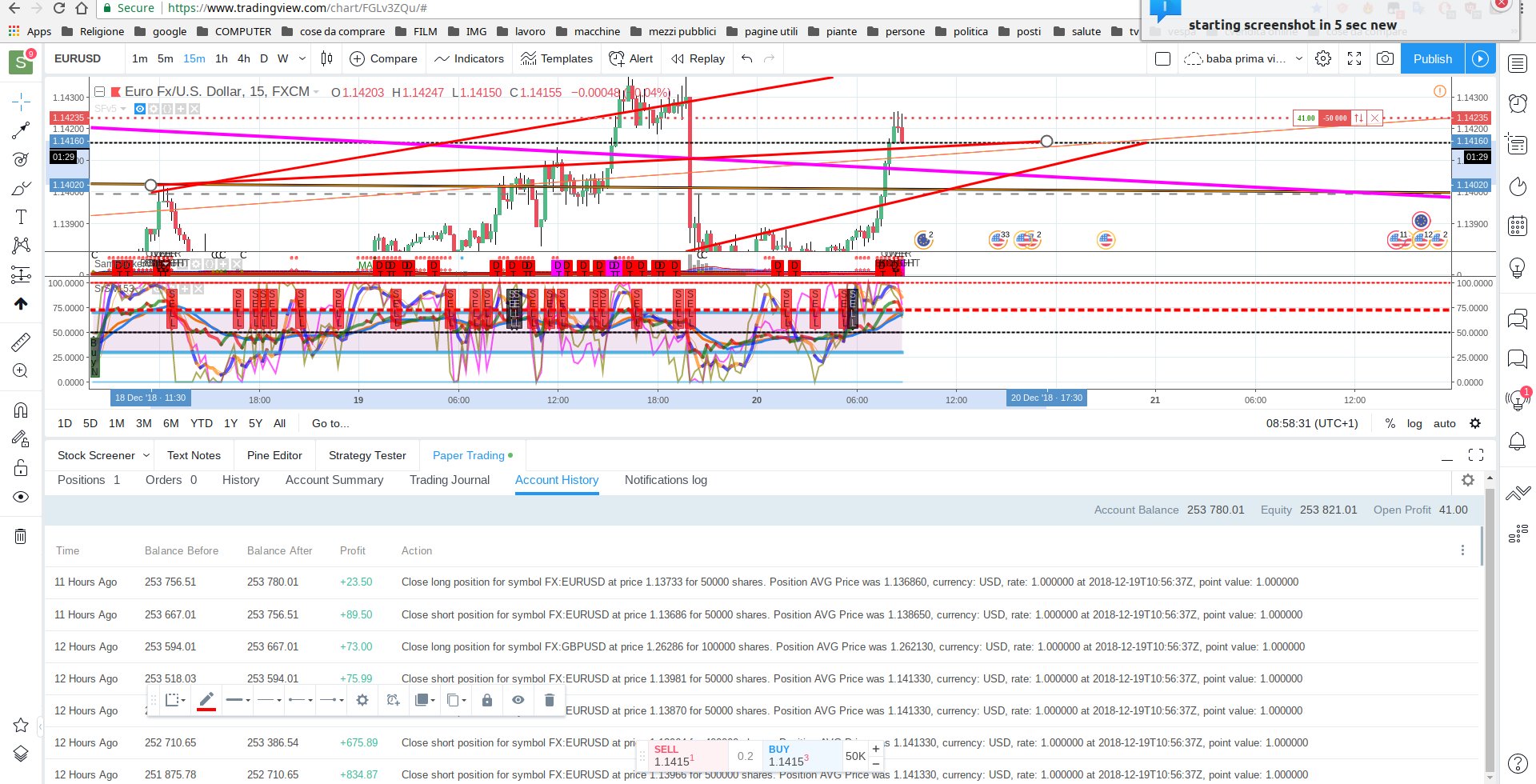Publish the chart idea

[1433, 58]
